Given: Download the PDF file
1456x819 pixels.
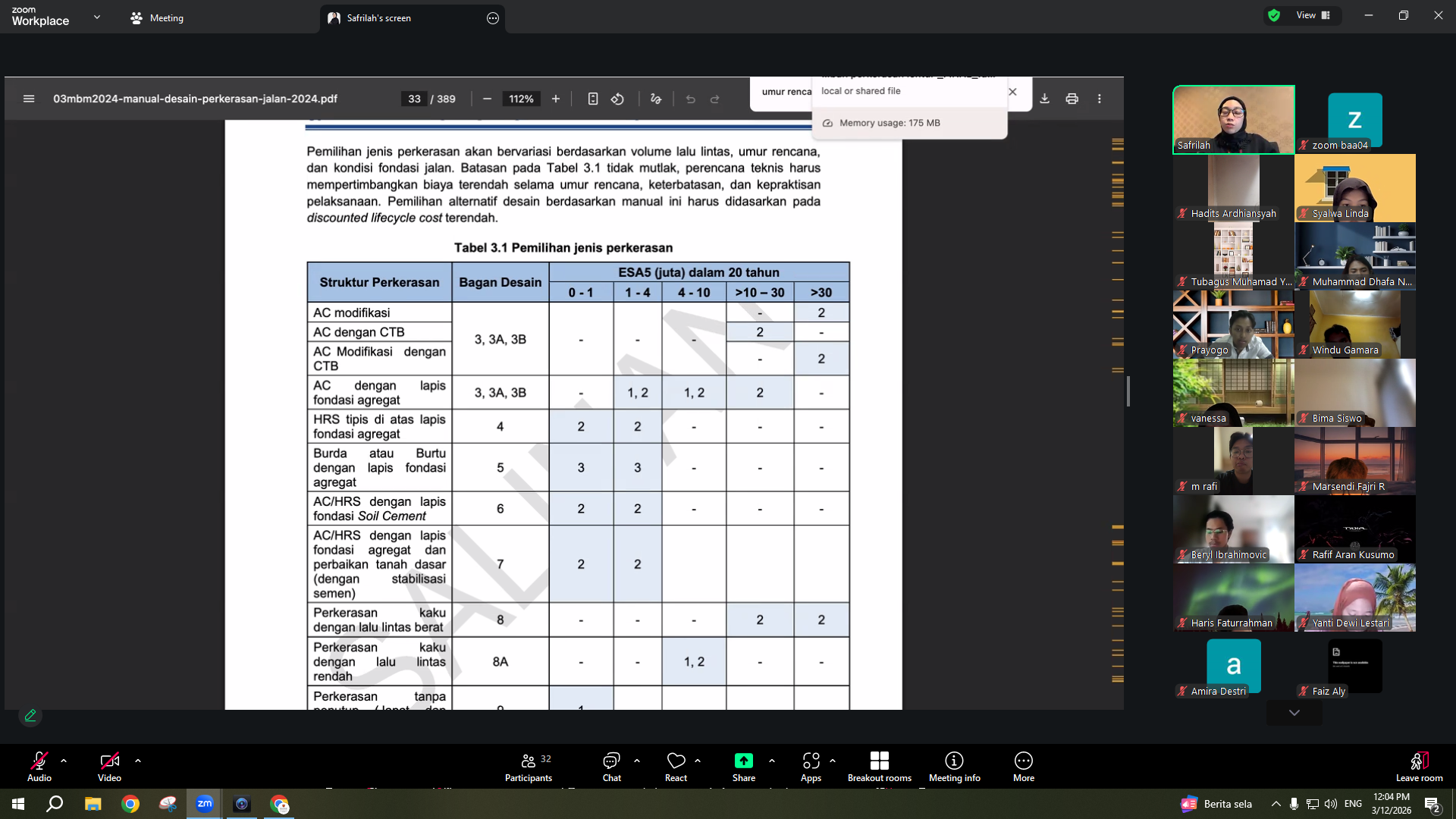Looking at the screenshot, I should pos(1044,99).
